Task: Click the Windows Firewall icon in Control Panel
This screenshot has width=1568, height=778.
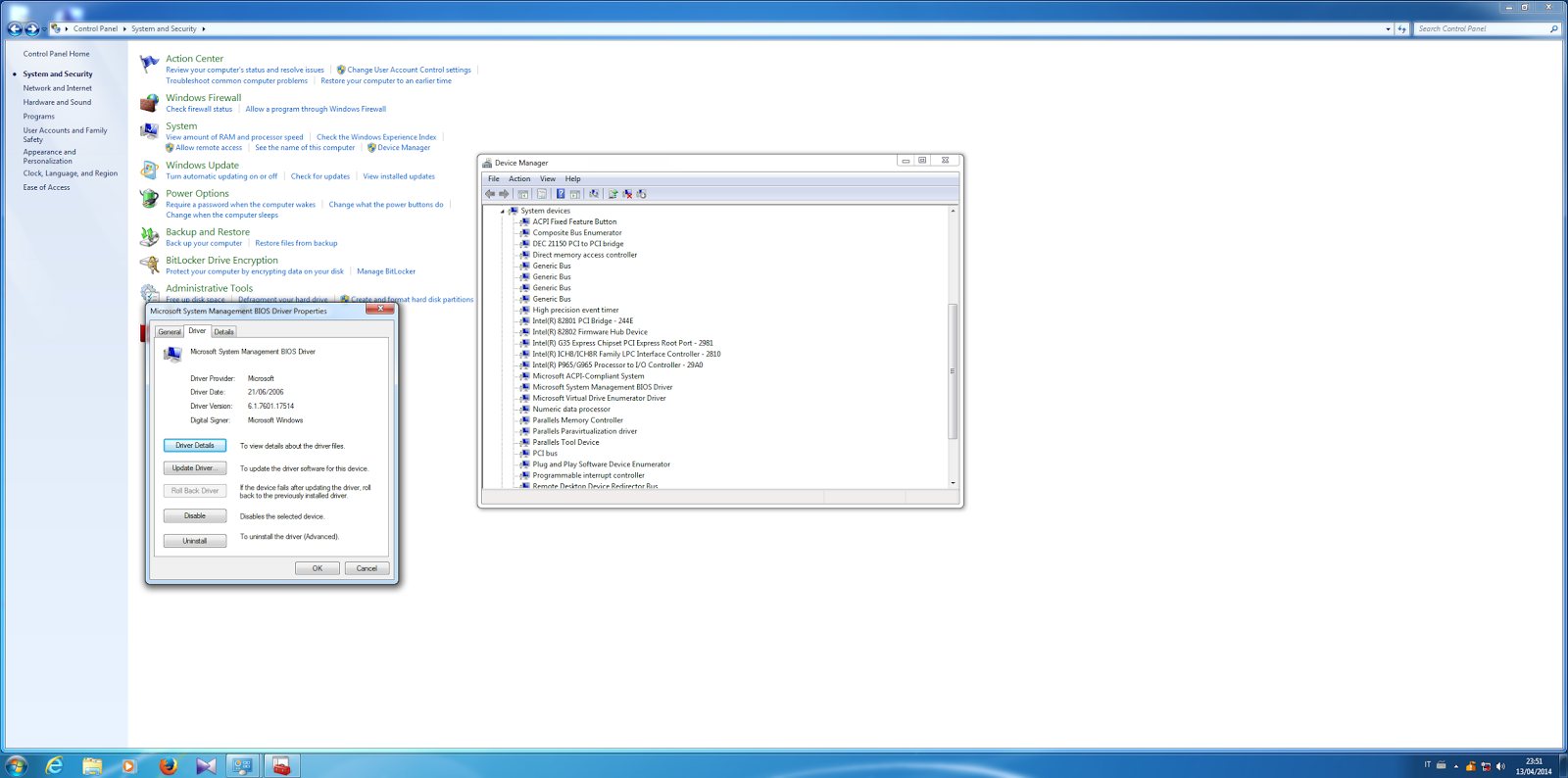Action: 149,103
